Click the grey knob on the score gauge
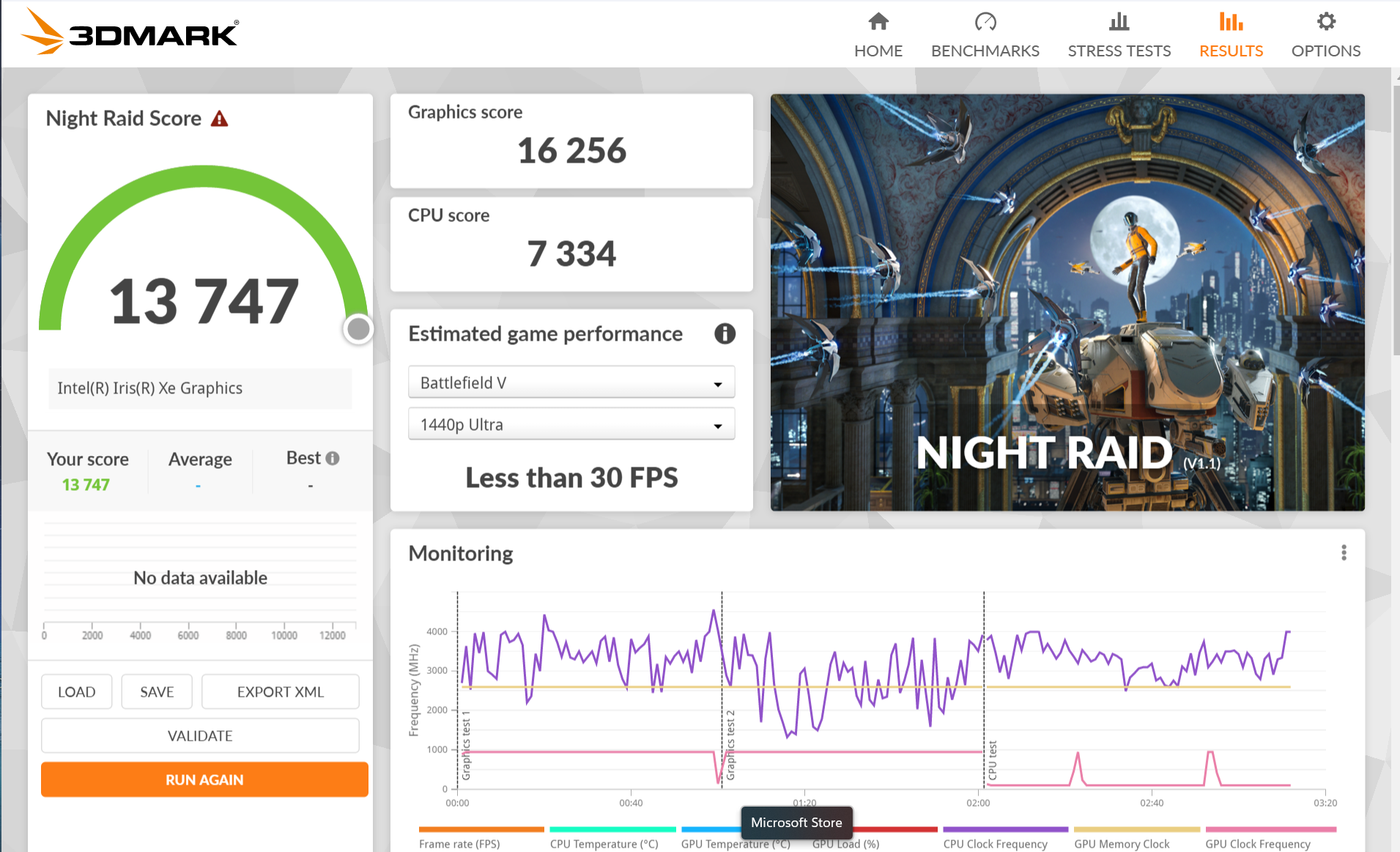This screenshot has width=1400, height=852. (358, 329)
